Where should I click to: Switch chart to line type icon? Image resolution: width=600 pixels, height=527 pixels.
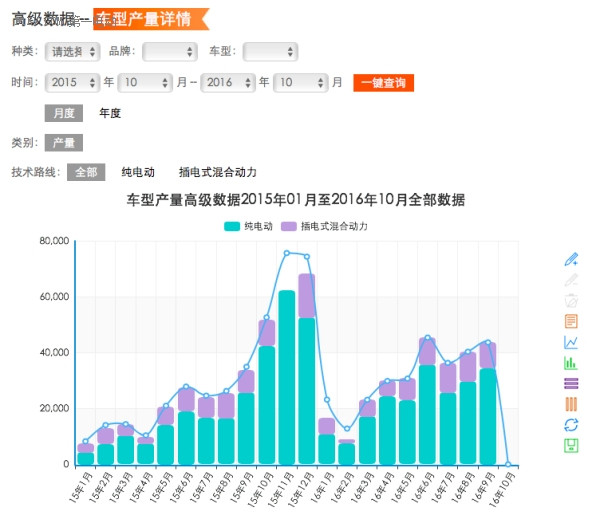571,342
